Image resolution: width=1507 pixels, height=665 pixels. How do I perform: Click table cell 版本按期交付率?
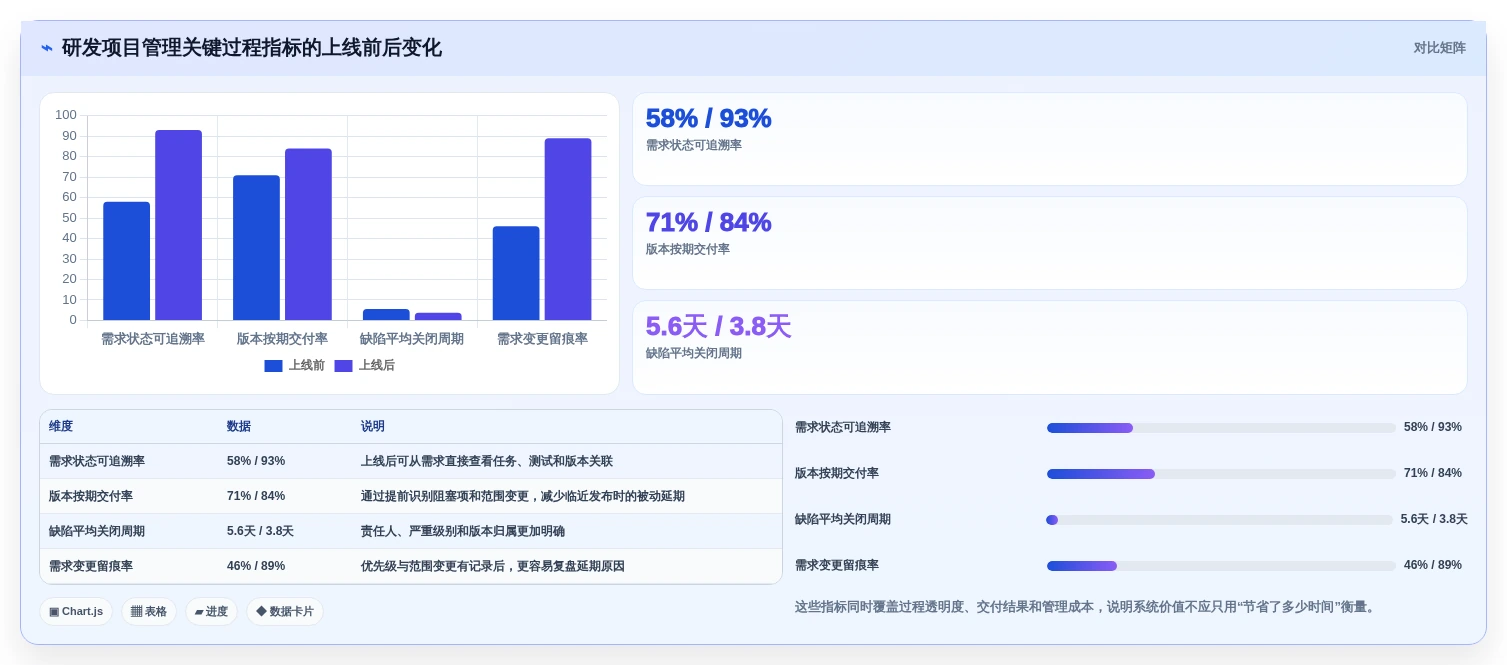[x=91, y=496]
